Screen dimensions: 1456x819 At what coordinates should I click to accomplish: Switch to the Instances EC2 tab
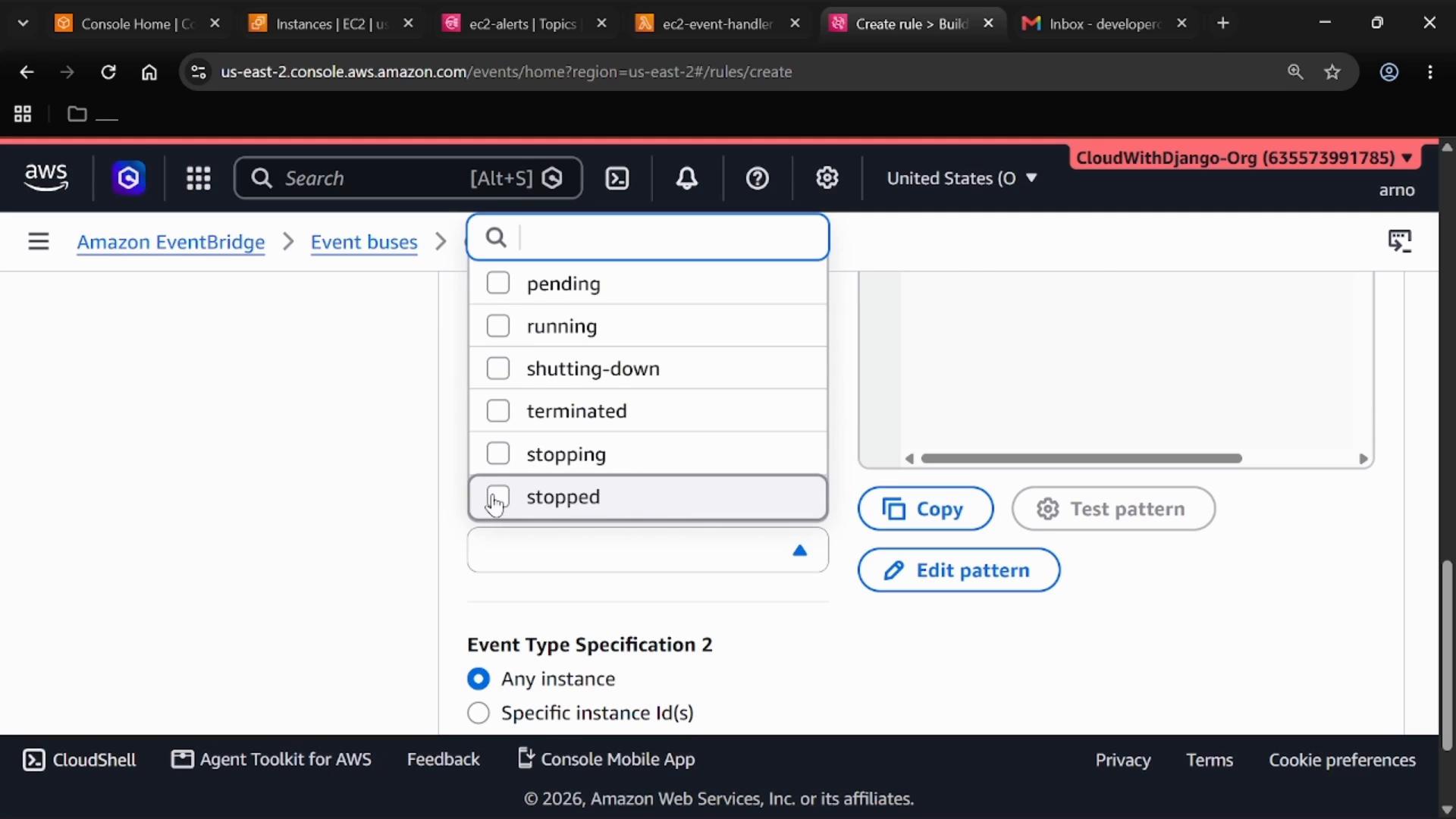click(332, 24)
